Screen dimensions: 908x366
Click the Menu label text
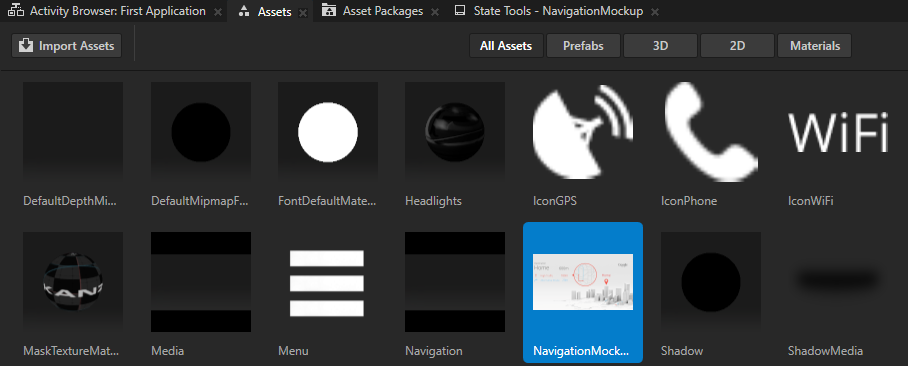[x=294, y=351]
